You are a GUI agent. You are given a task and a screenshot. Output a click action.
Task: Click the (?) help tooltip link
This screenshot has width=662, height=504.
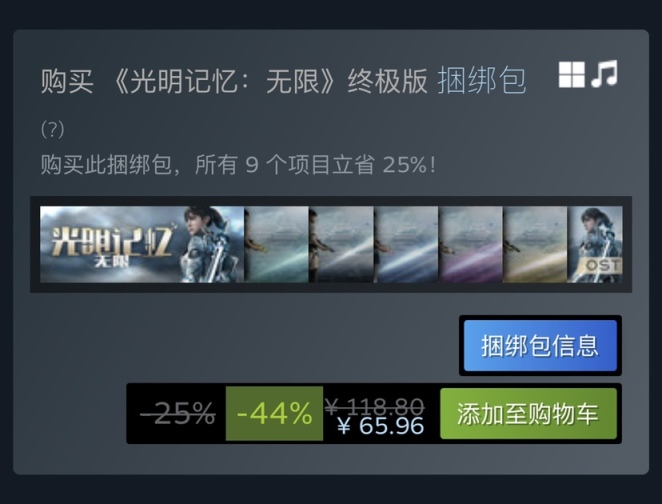click(x=53, y=129)
